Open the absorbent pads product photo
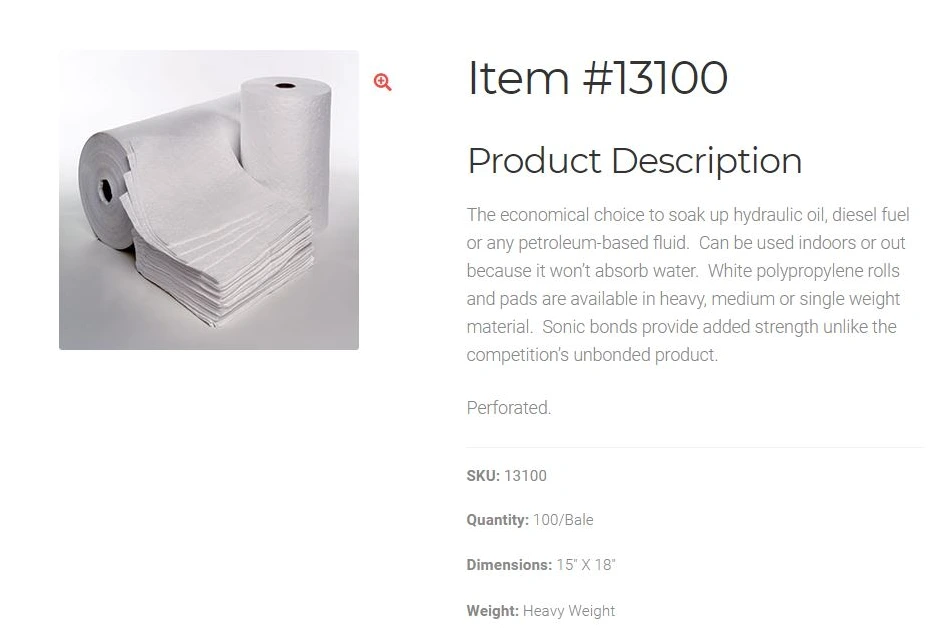This screenshot has width=939, height=635. (x=208, y=200)
